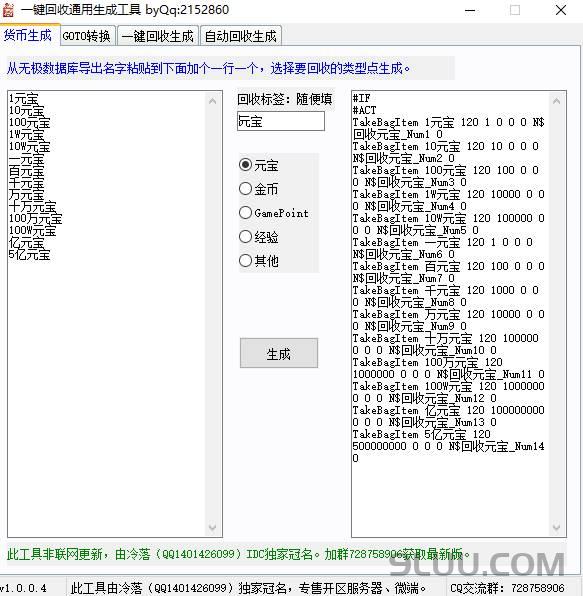Open the 自动回收生成 tab
Screen dimensions: 583x596
(x=241, y=36)
